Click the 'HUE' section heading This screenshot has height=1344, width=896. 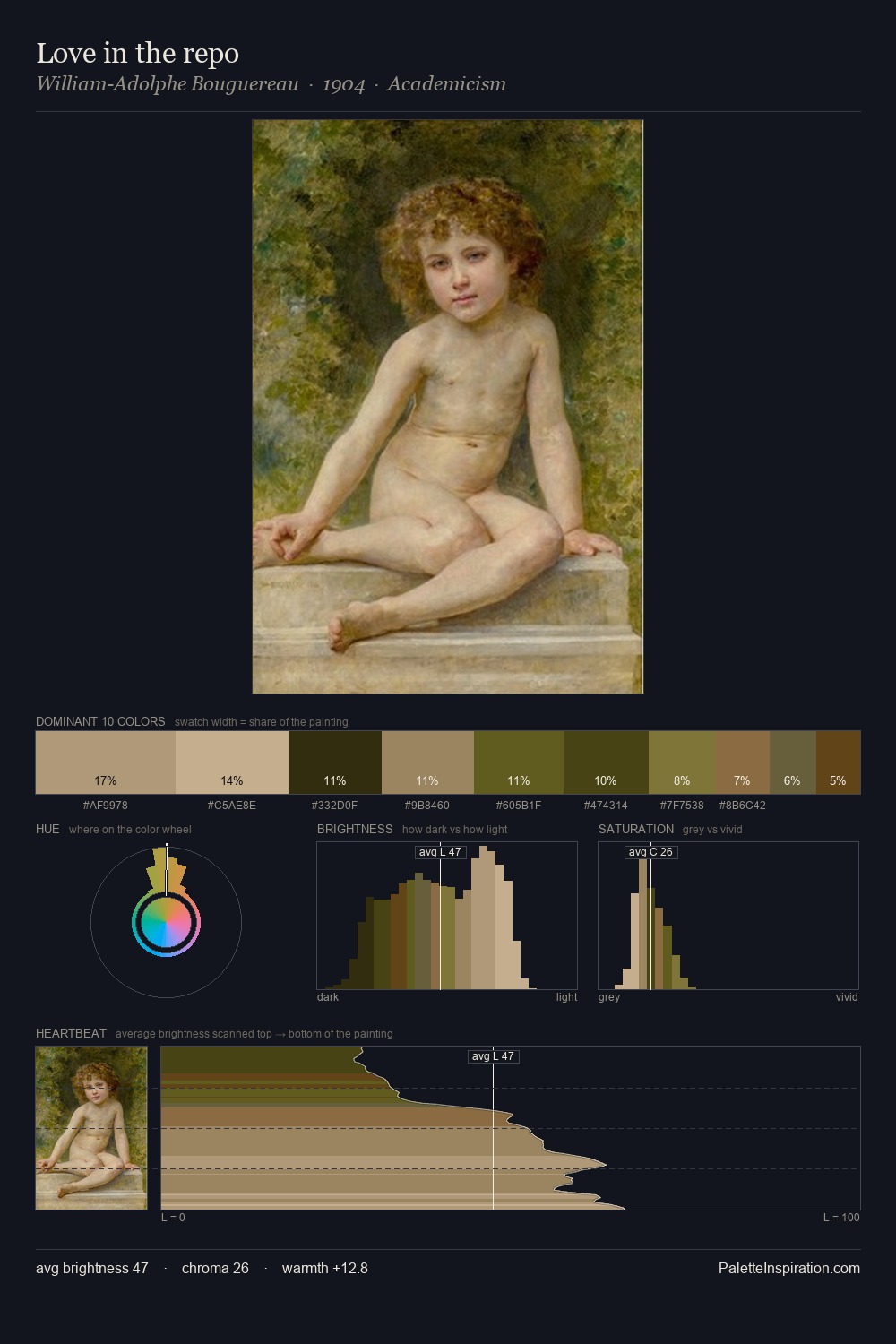47,829
